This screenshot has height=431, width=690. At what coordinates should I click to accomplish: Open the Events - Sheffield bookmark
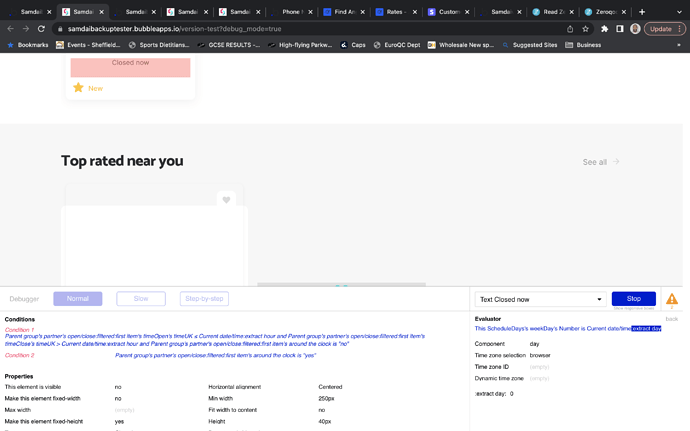tap(88, 45)
